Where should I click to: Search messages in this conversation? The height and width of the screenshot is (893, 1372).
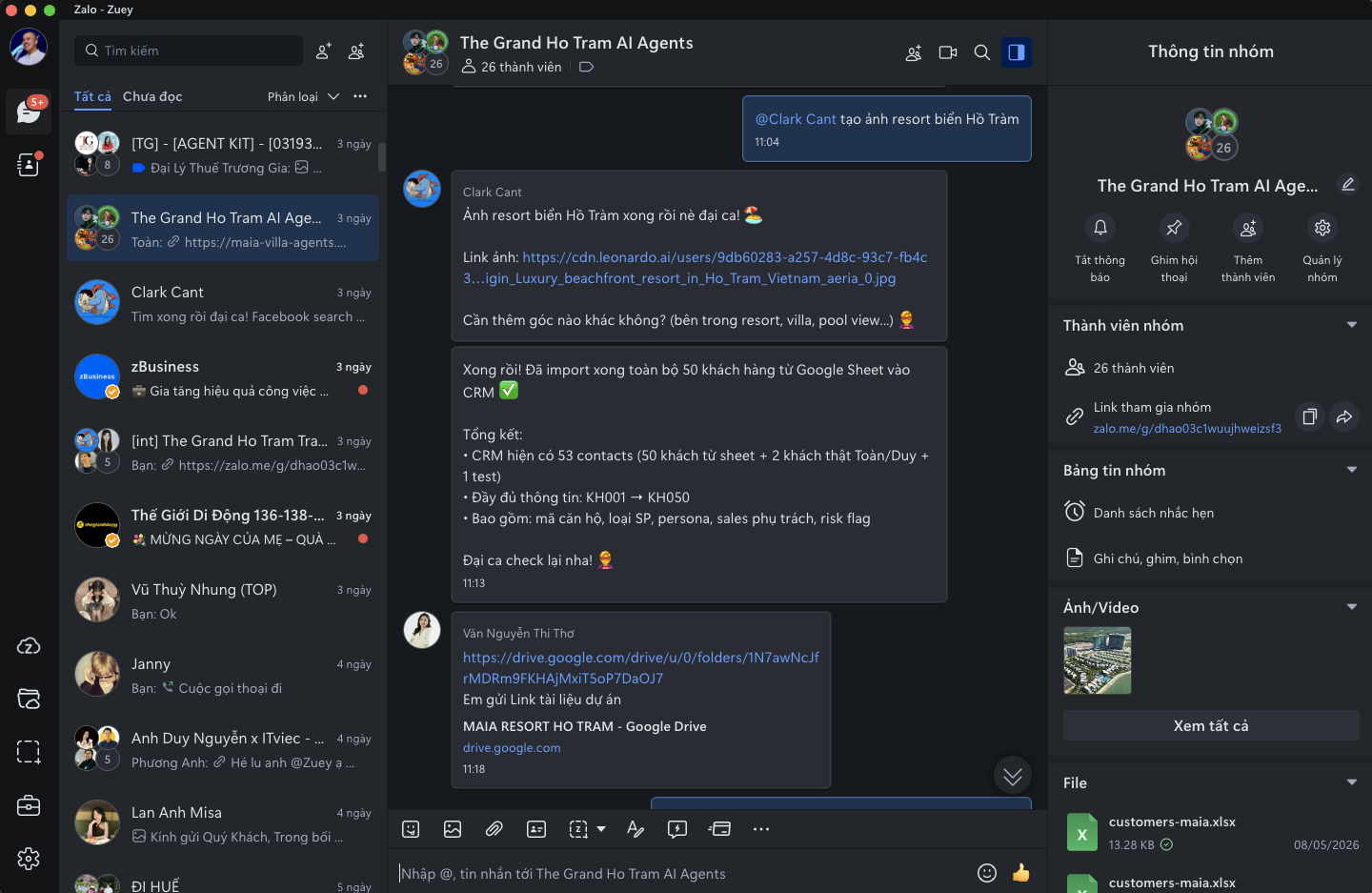[x=982, y=52]
